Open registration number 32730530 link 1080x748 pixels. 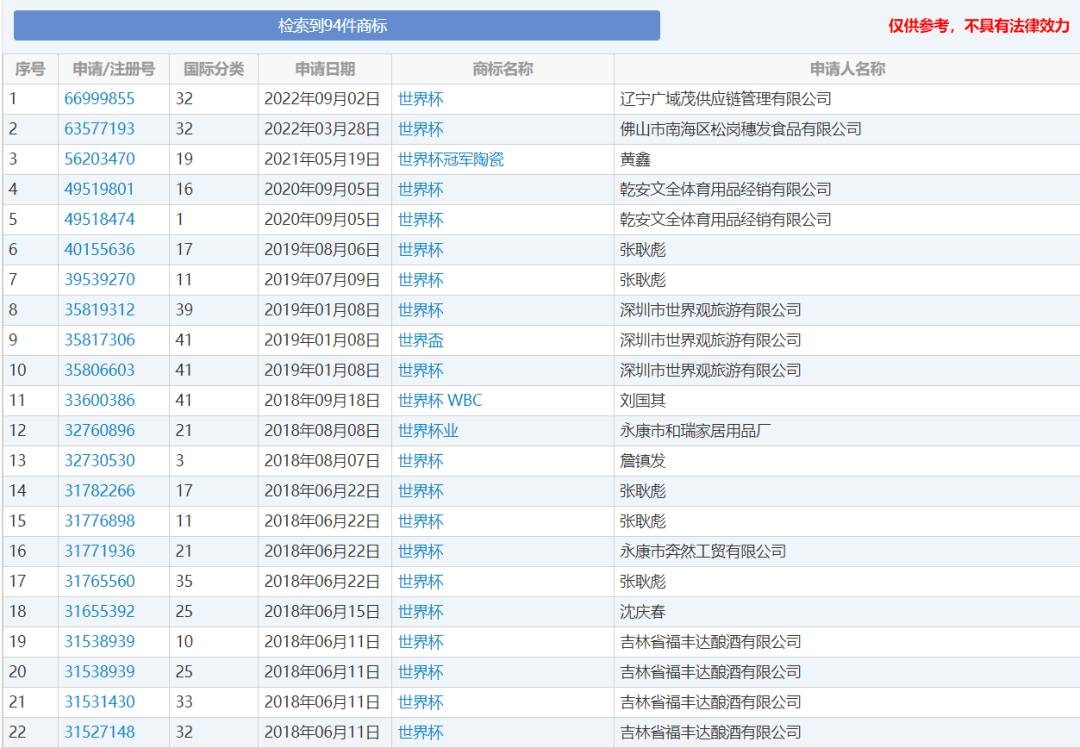pyautogui.click(x=99, y=461)
